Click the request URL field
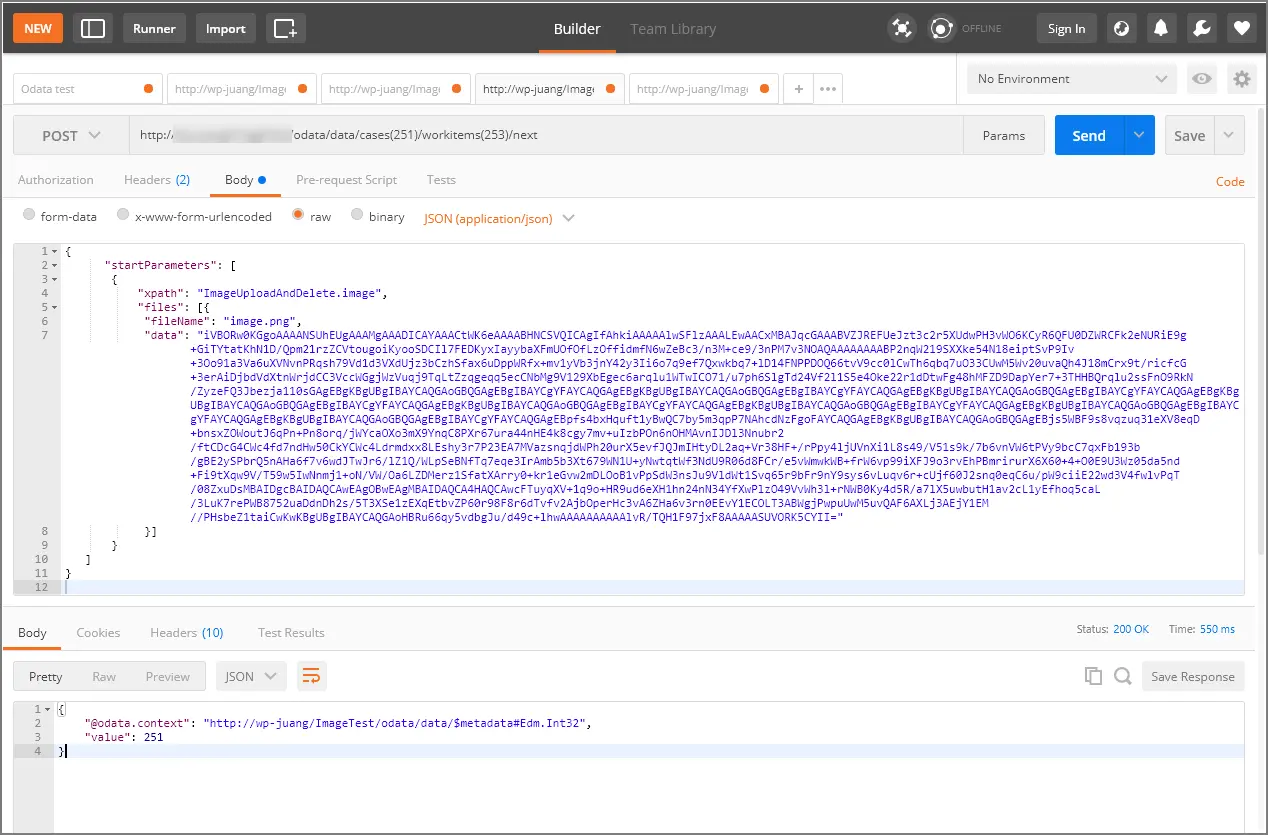This screenshot has height=835, width=1268. 546,135
